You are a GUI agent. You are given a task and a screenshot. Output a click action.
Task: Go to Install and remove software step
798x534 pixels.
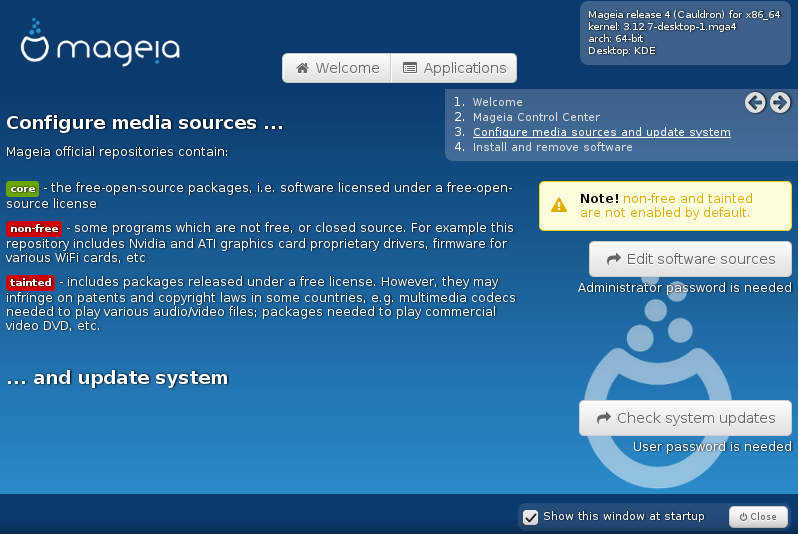[x=552, y=147]
